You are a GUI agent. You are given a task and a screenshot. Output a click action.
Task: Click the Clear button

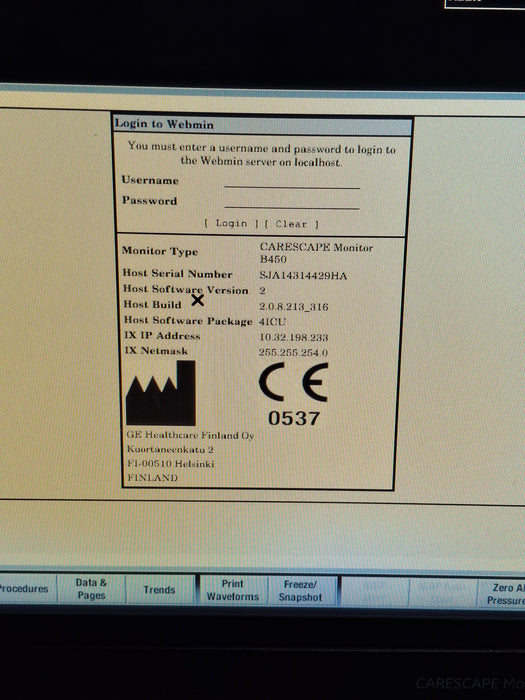point(291,224)
